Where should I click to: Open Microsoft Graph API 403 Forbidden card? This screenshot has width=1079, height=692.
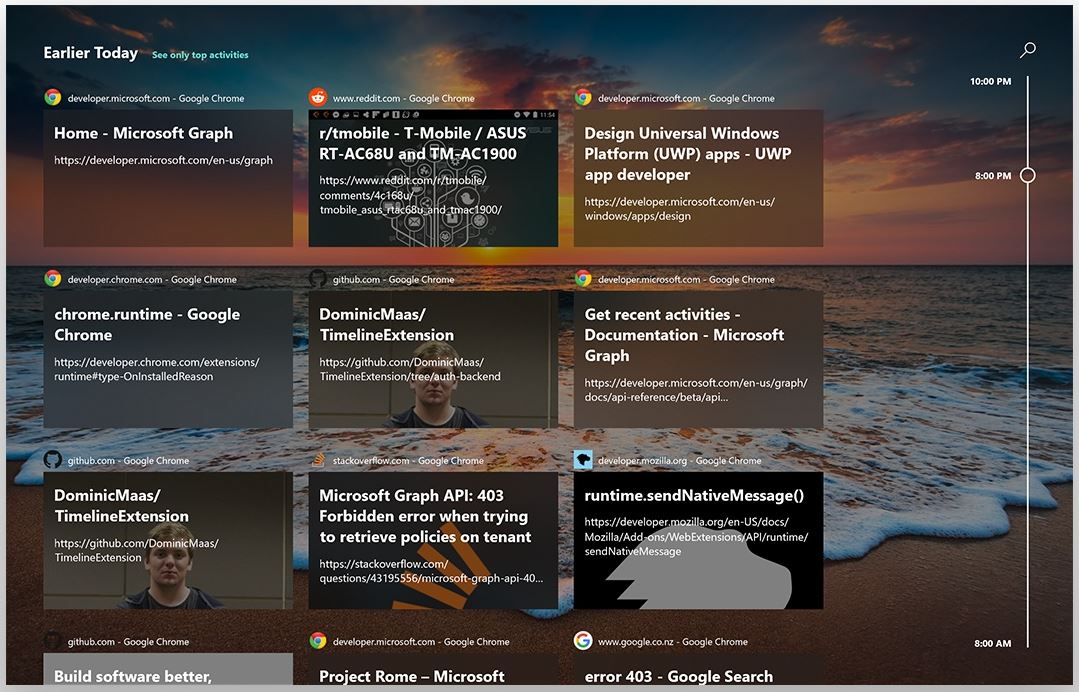[x=433, y=540]
